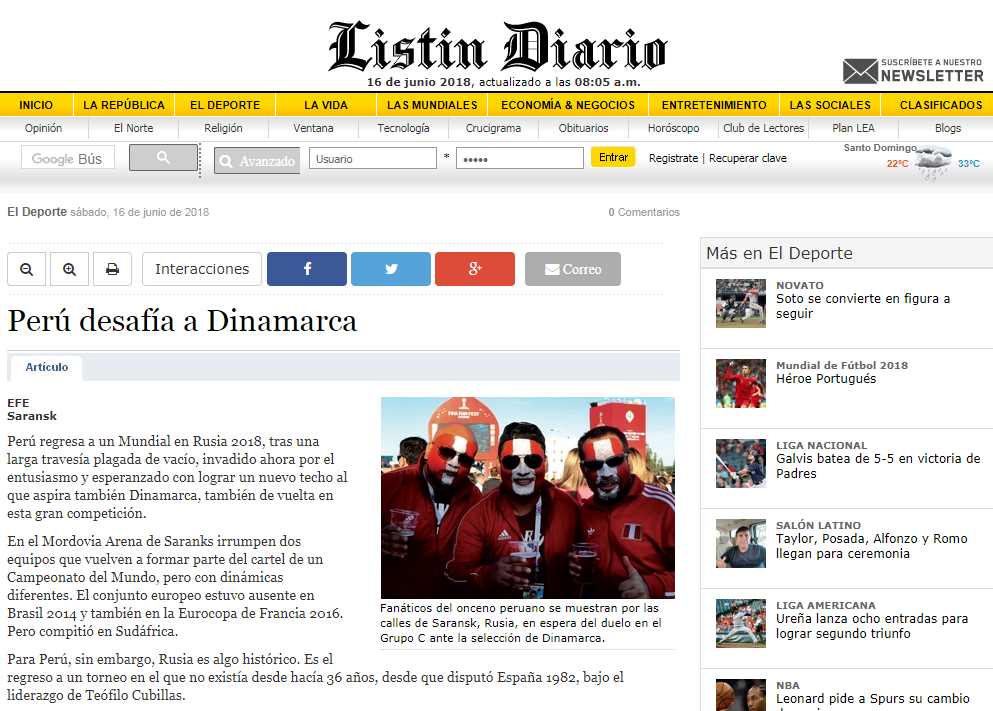Go to Crucigrama submenu
993x711 pixels.
pyautogui.click(x=493, y=128)
